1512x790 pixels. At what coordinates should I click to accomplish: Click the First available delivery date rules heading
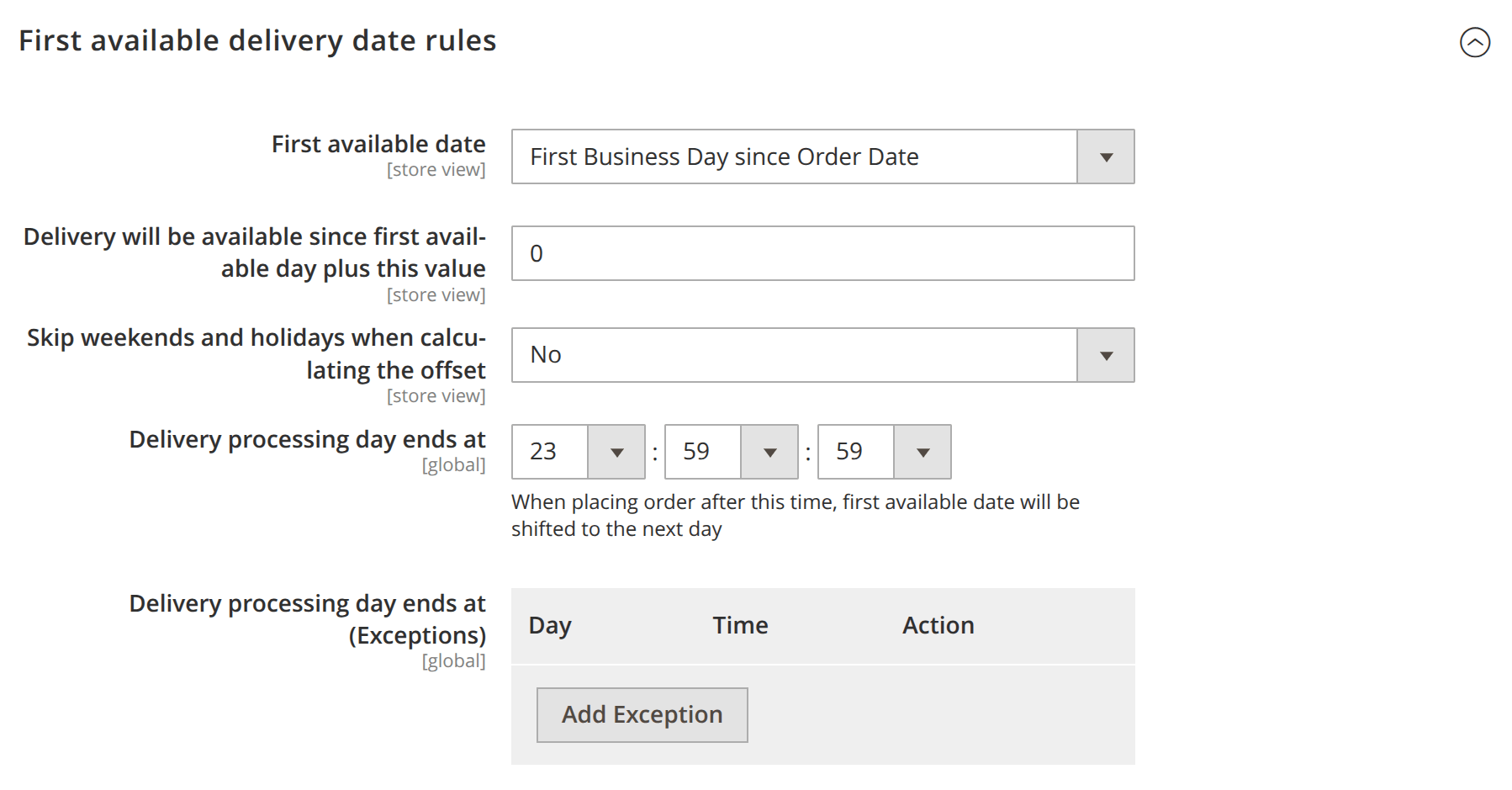tap(258, 40)
